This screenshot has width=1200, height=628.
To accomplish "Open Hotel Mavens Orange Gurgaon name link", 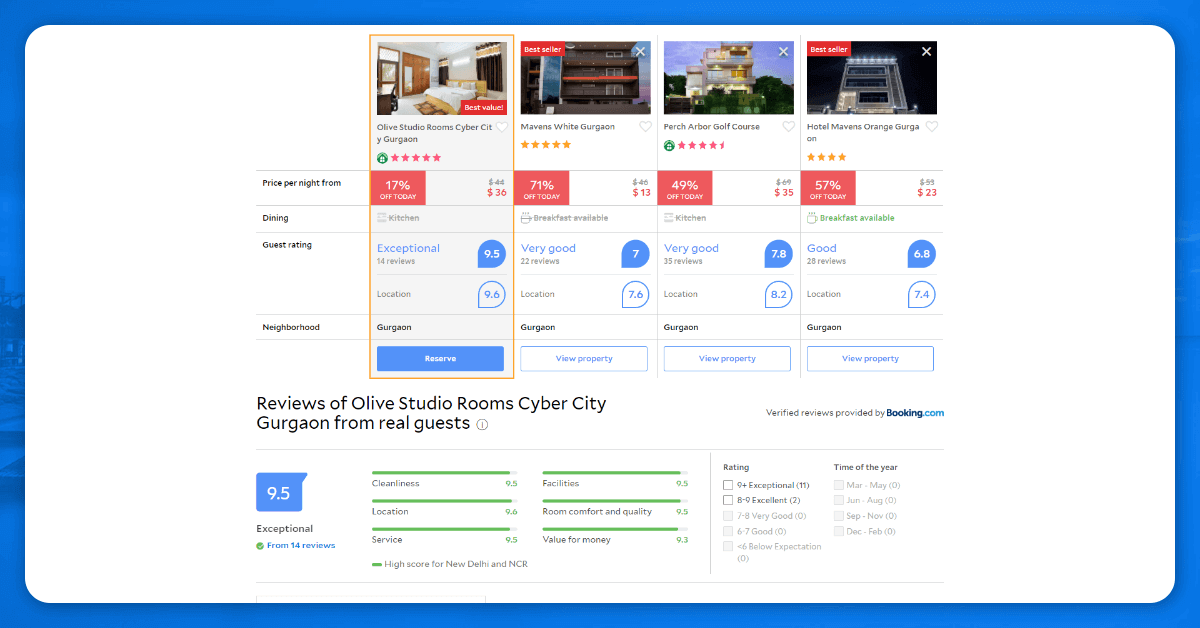I will 864,133.
